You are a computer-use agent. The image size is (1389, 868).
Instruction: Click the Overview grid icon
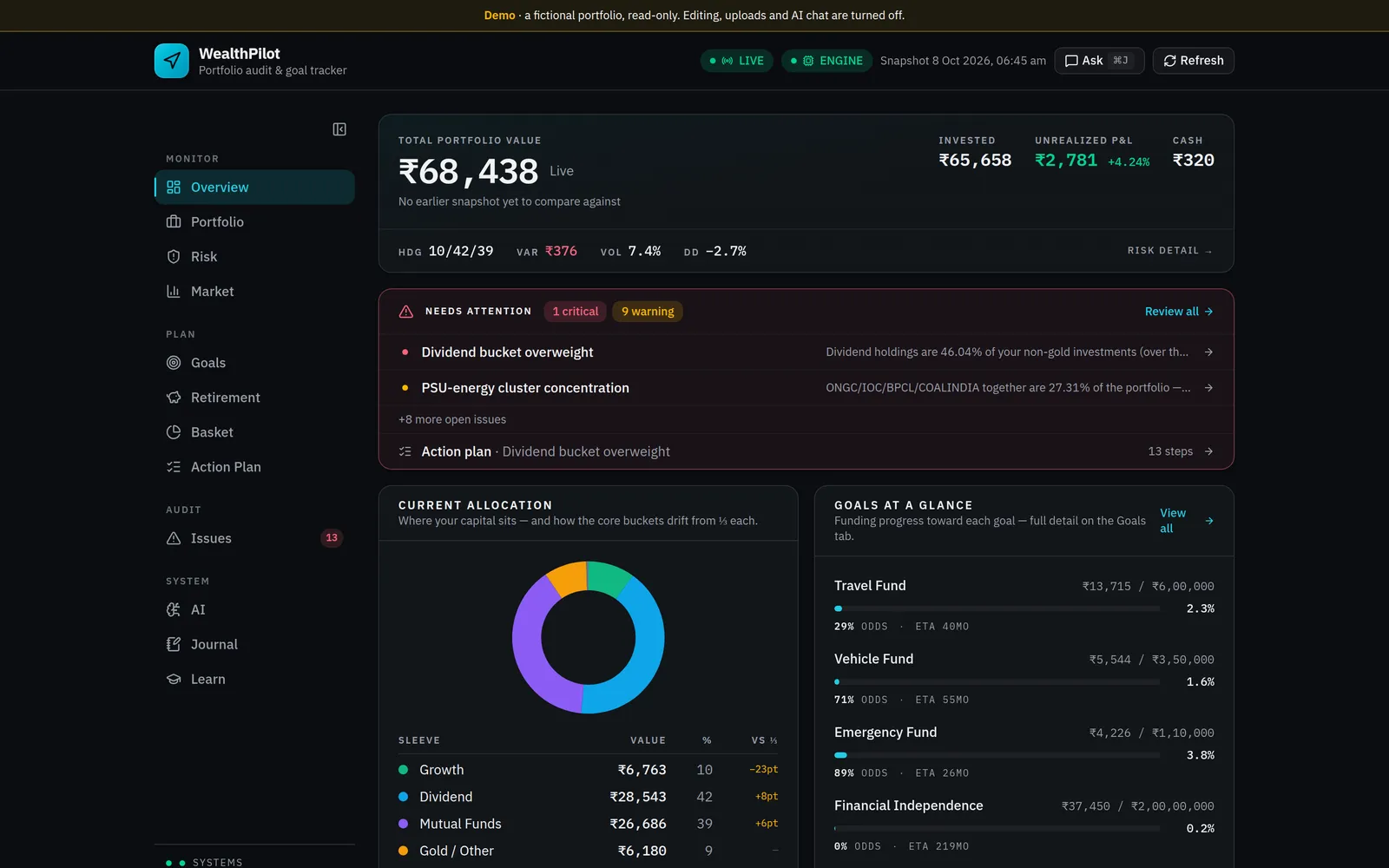tap(174, 187)
